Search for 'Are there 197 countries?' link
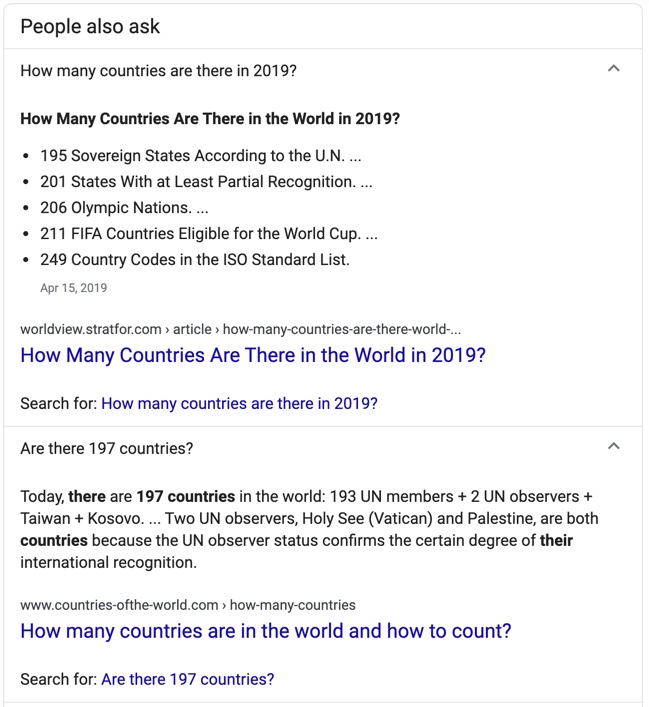This screenshot has height=707, width=649. click(188, 679)
